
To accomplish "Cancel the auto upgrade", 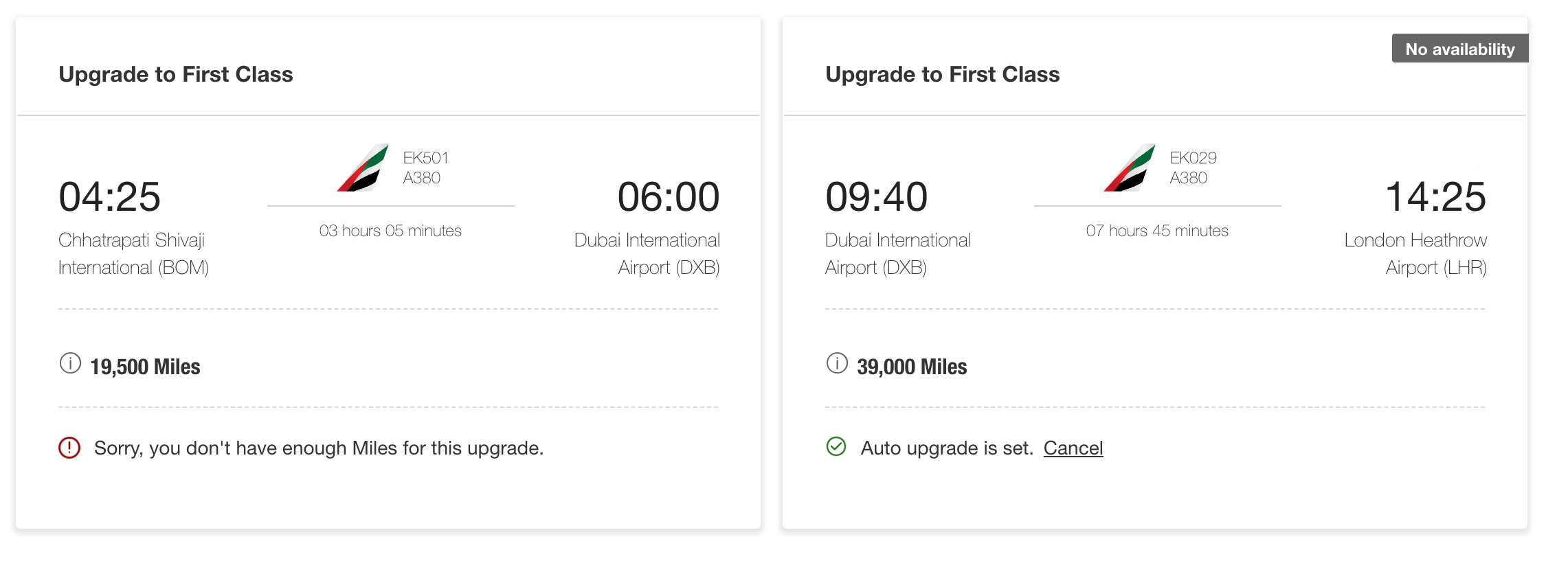I will click(1073, 448).
